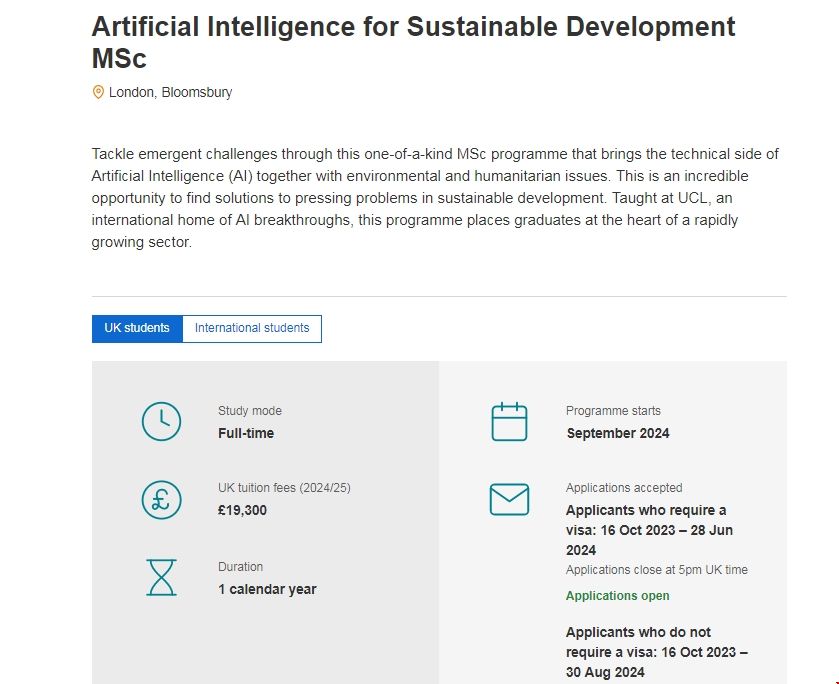The image size is (839, 684).
Task: Click the green Applications open status
Action: point(618,596)
